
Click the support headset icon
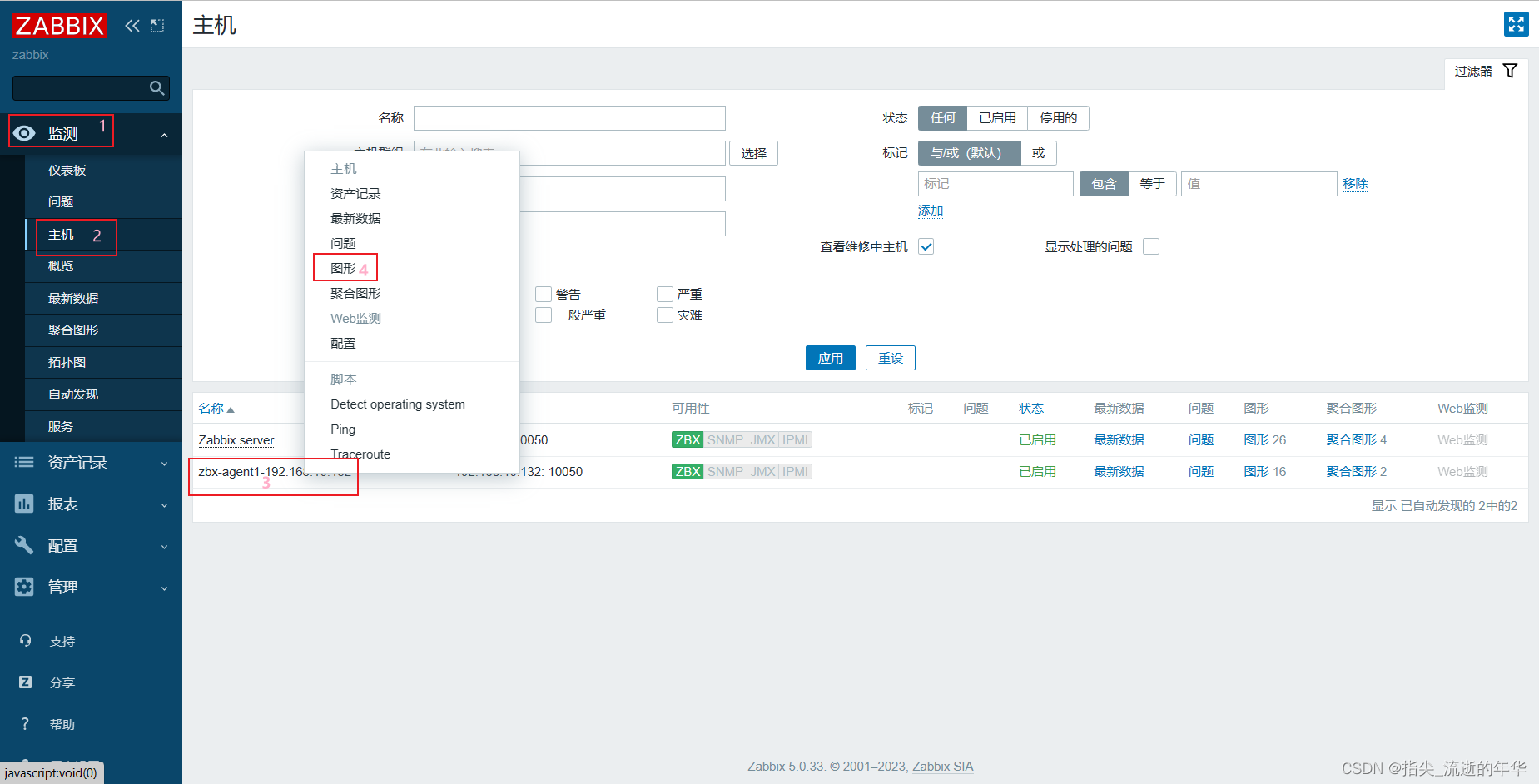pyautogui.click(x=25, y=641)
